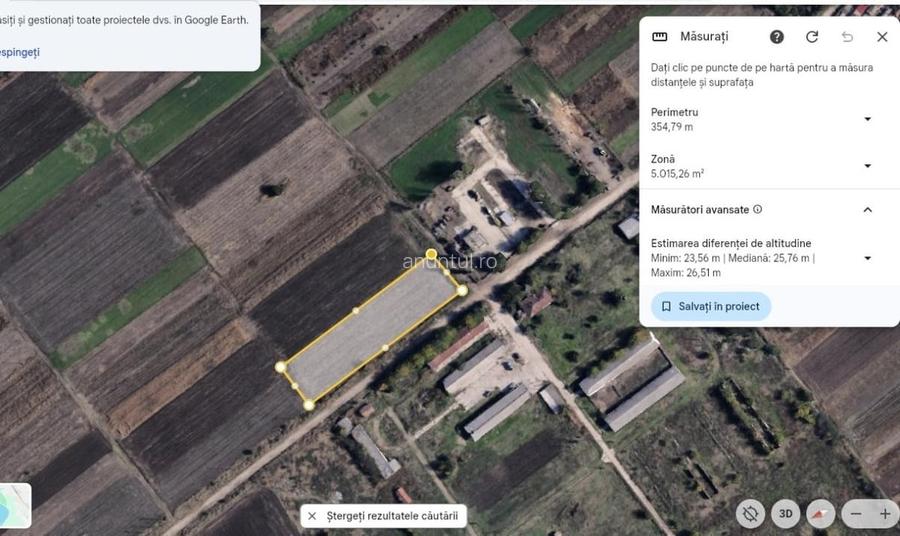Click the area value 5.015,26 m²
This screenshot has width=900, height=536.
[677, 173]
